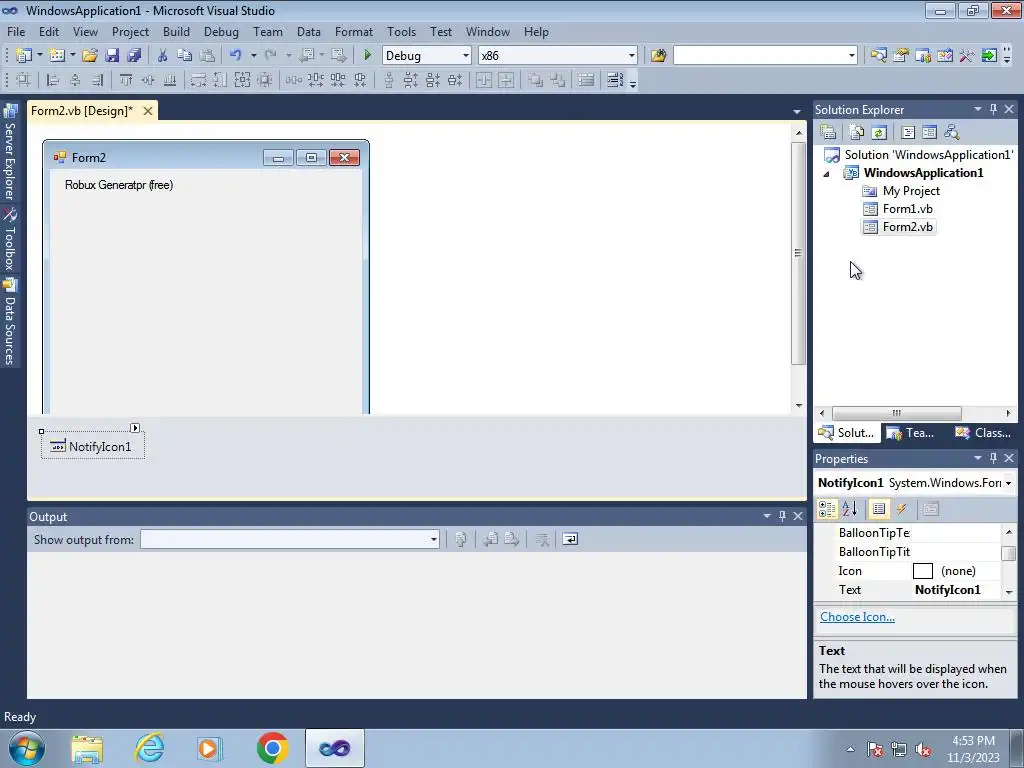This screenshot has height=768, width=1024.
Task: Click Refresh in Solution Explorer toolbar
Action: [x=879, y=133]
